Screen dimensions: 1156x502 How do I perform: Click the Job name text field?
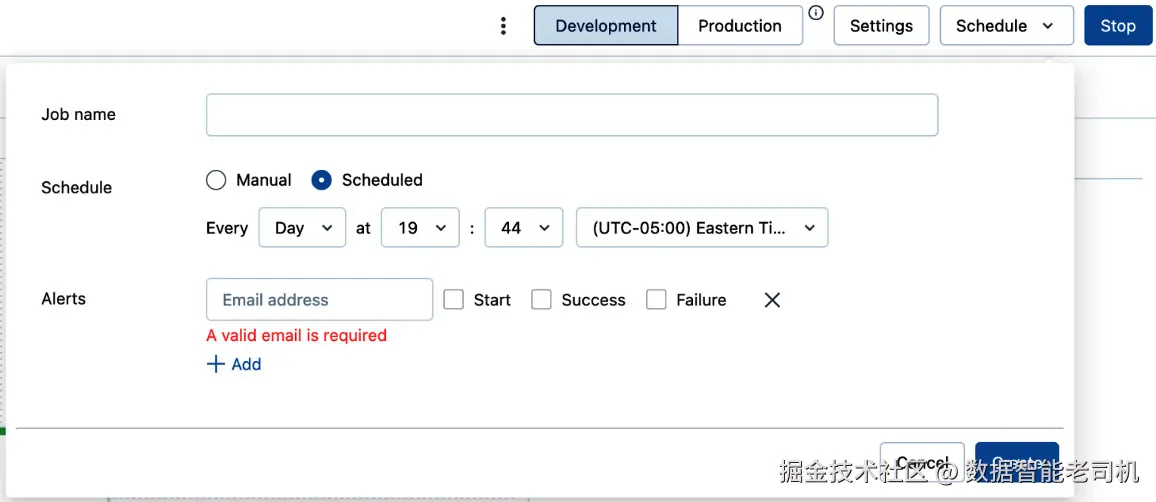(571, 115)
